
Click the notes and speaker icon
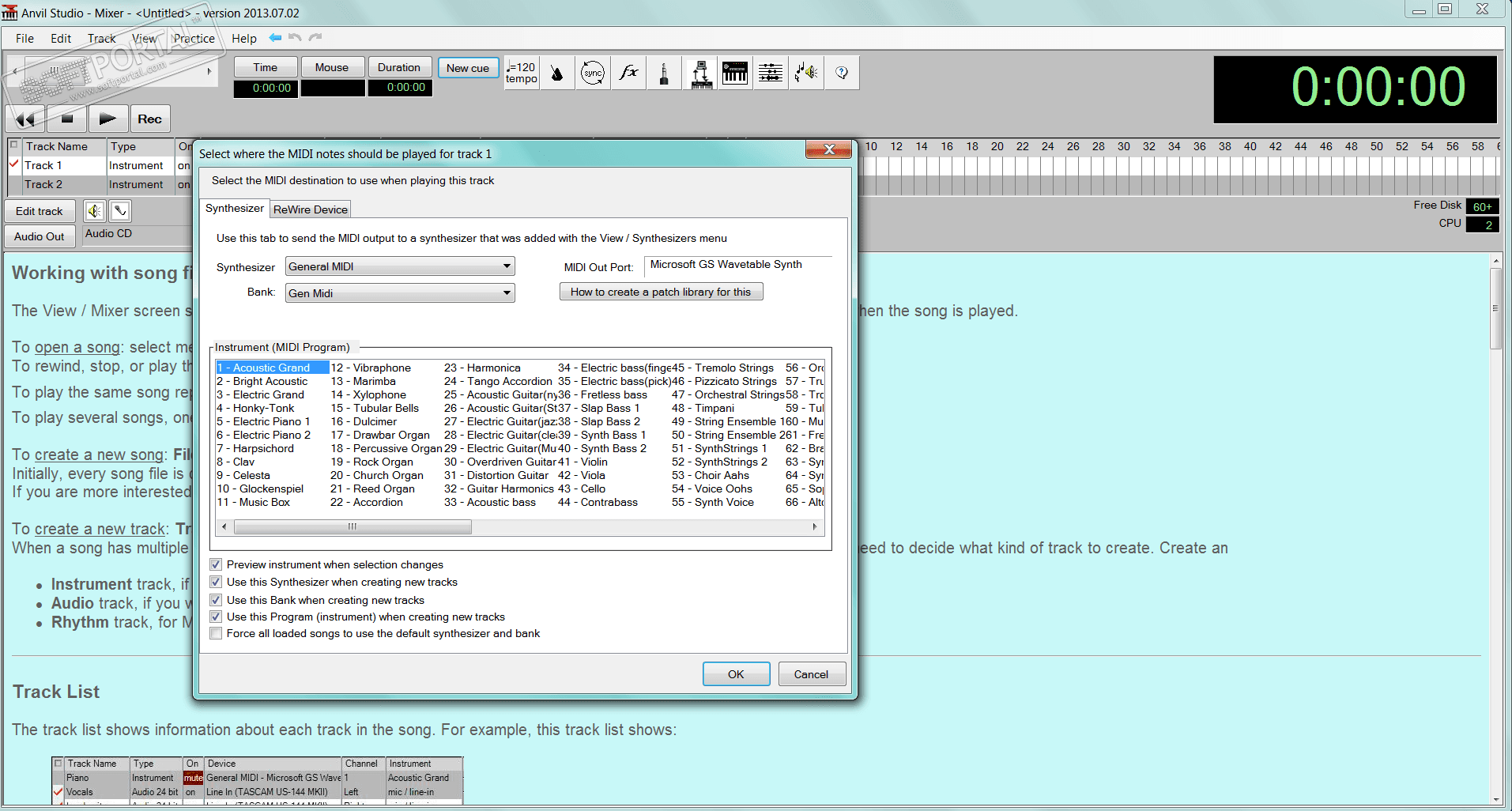[806, 73]
